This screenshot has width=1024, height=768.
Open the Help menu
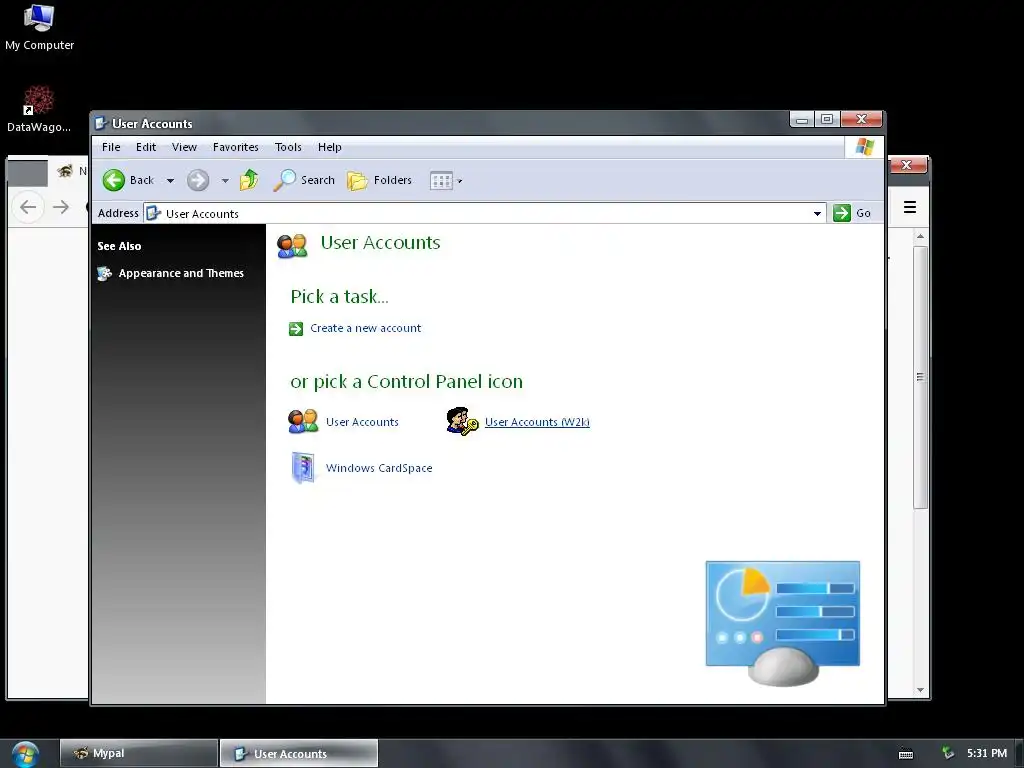coord(330,147)
